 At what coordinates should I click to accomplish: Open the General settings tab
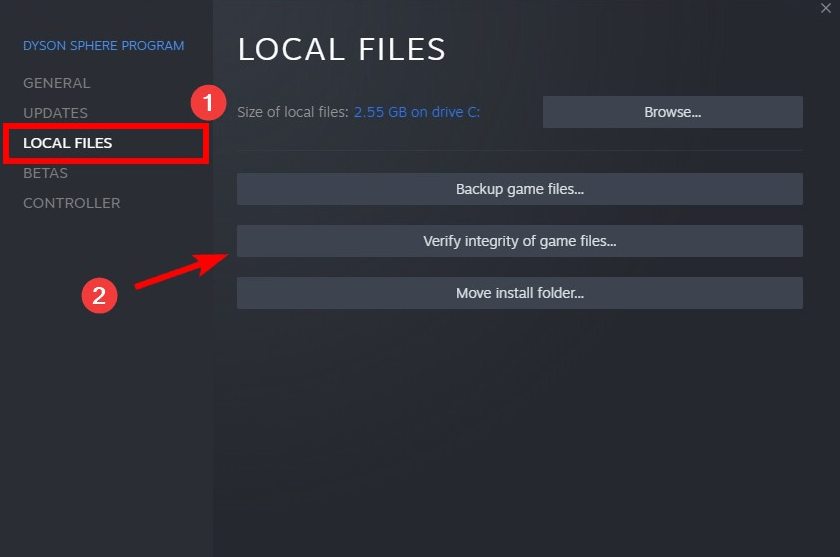tap(57, 83)
